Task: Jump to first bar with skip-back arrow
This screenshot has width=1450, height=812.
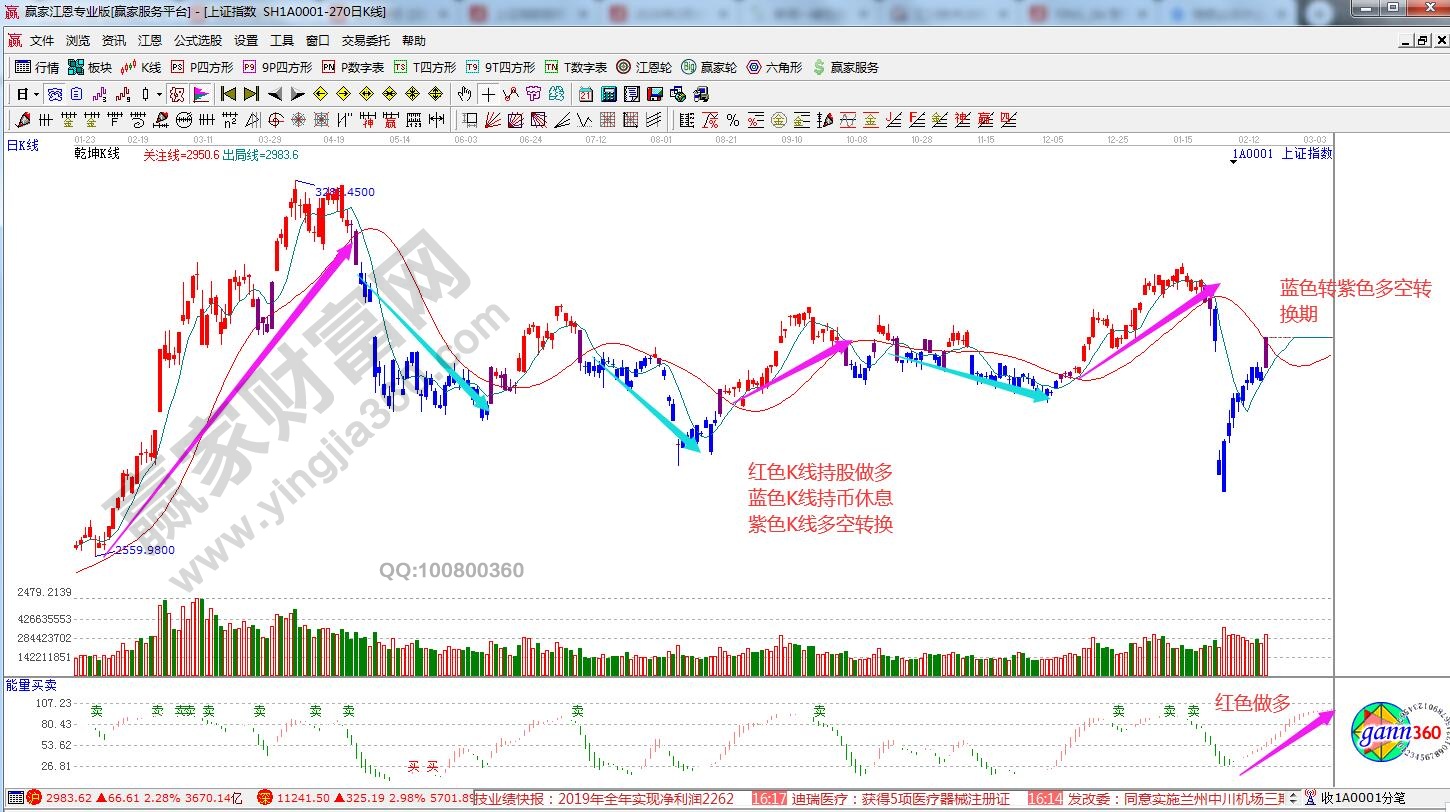Action: (x=228, y=95)
